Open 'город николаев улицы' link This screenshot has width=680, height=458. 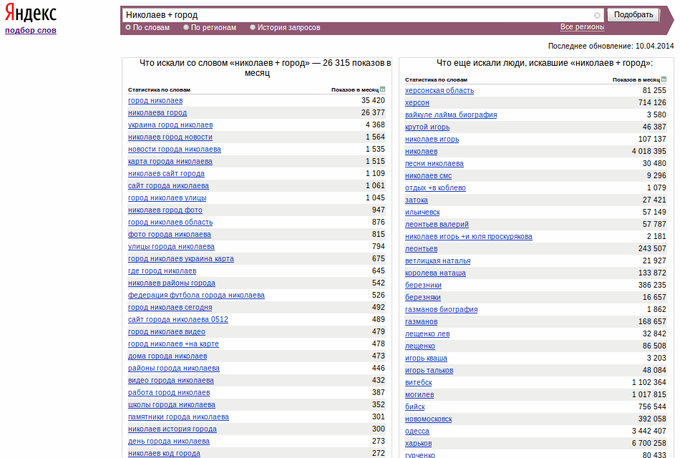167,198
